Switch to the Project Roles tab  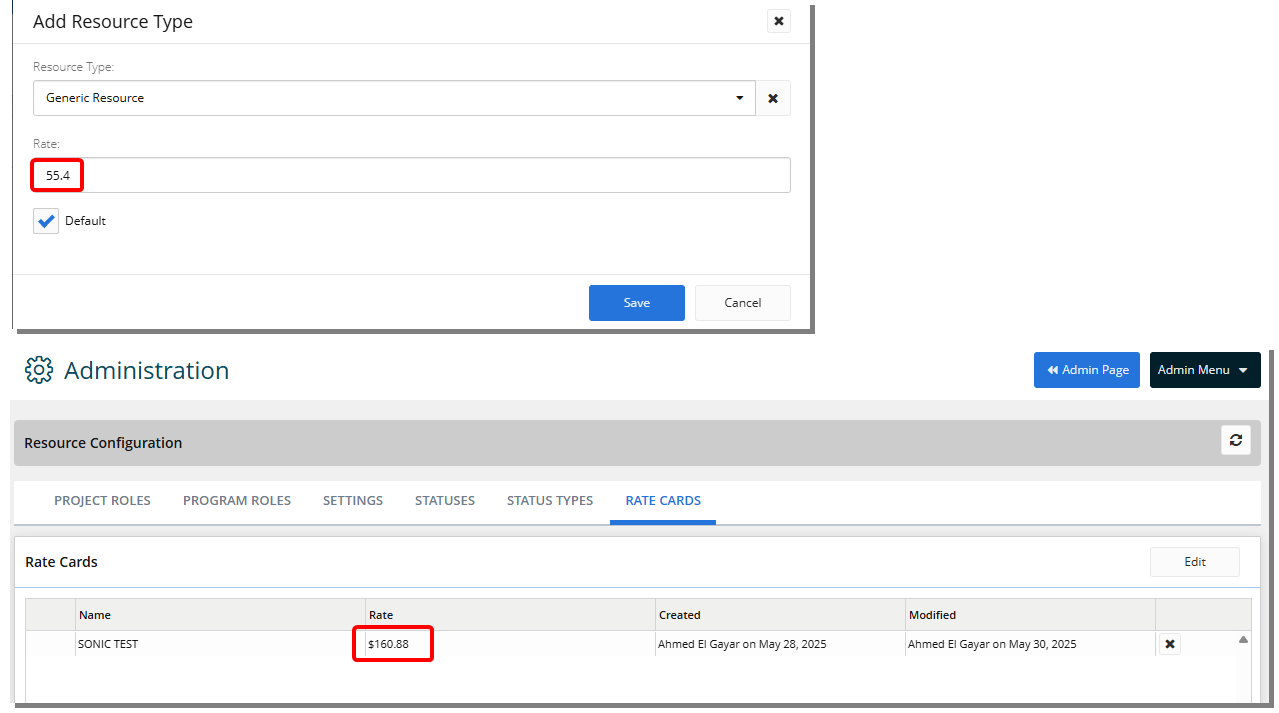(102, 501)
